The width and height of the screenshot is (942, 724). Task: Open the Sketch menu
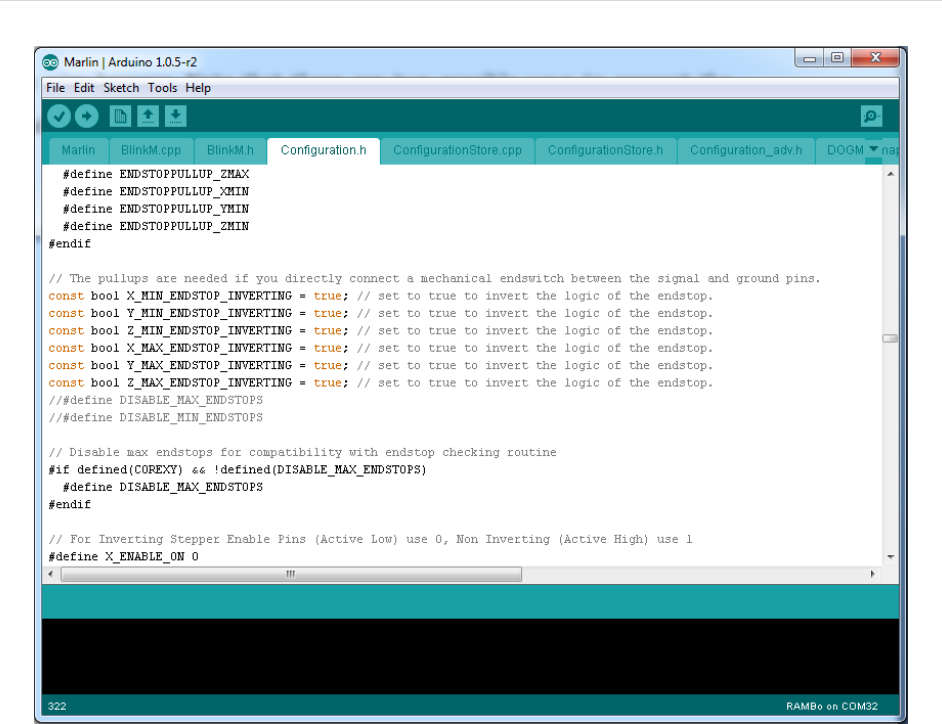pyautogui.click(x=121, y=88)
